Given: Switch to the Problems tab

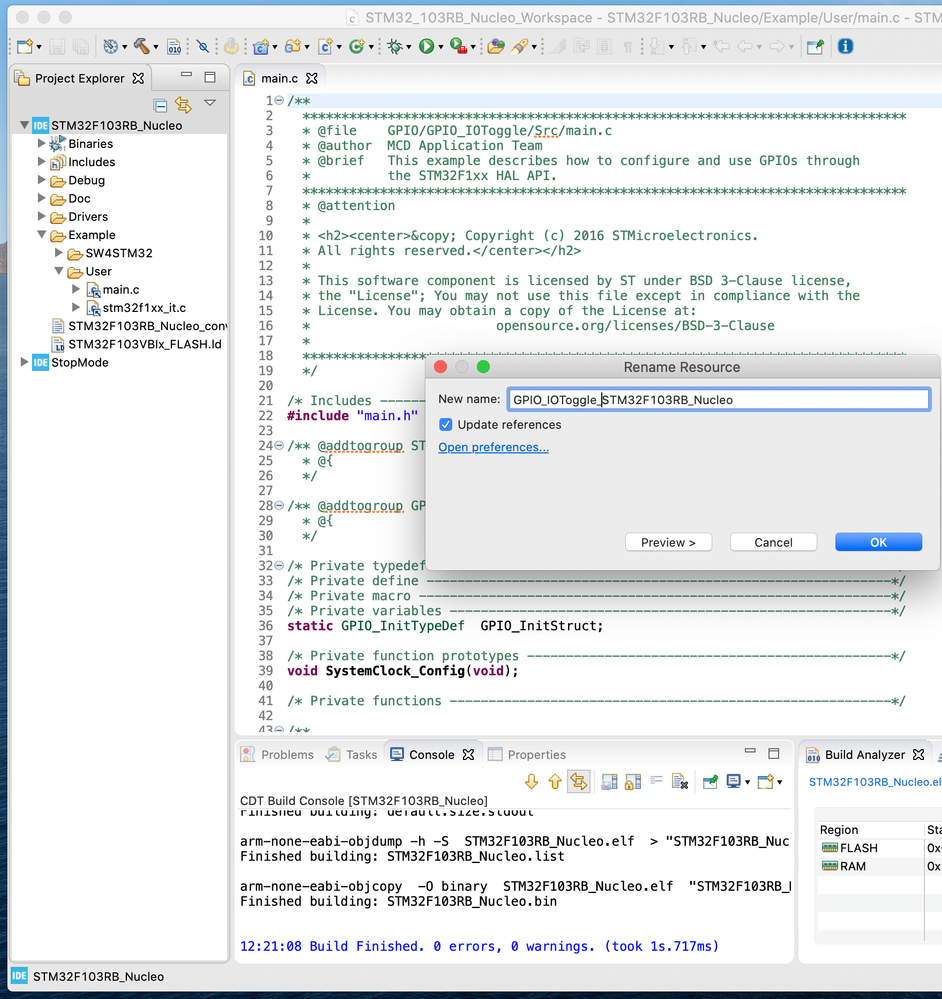Looking at the screenshot, I should pyautogui.click(x=278, y=754).
